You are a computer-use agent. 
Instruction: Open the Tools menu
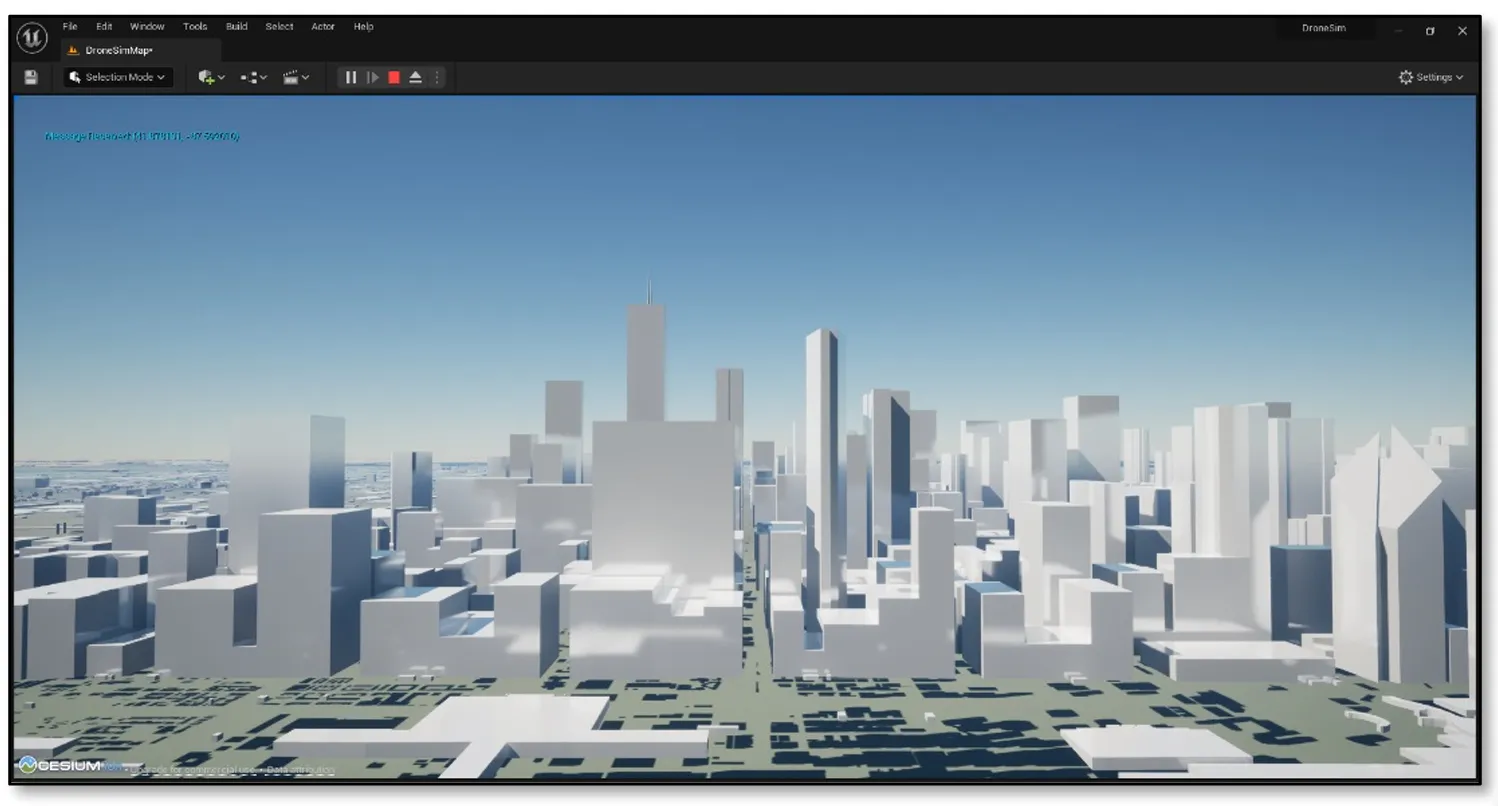pyautogui.click(x=195, y=27)
